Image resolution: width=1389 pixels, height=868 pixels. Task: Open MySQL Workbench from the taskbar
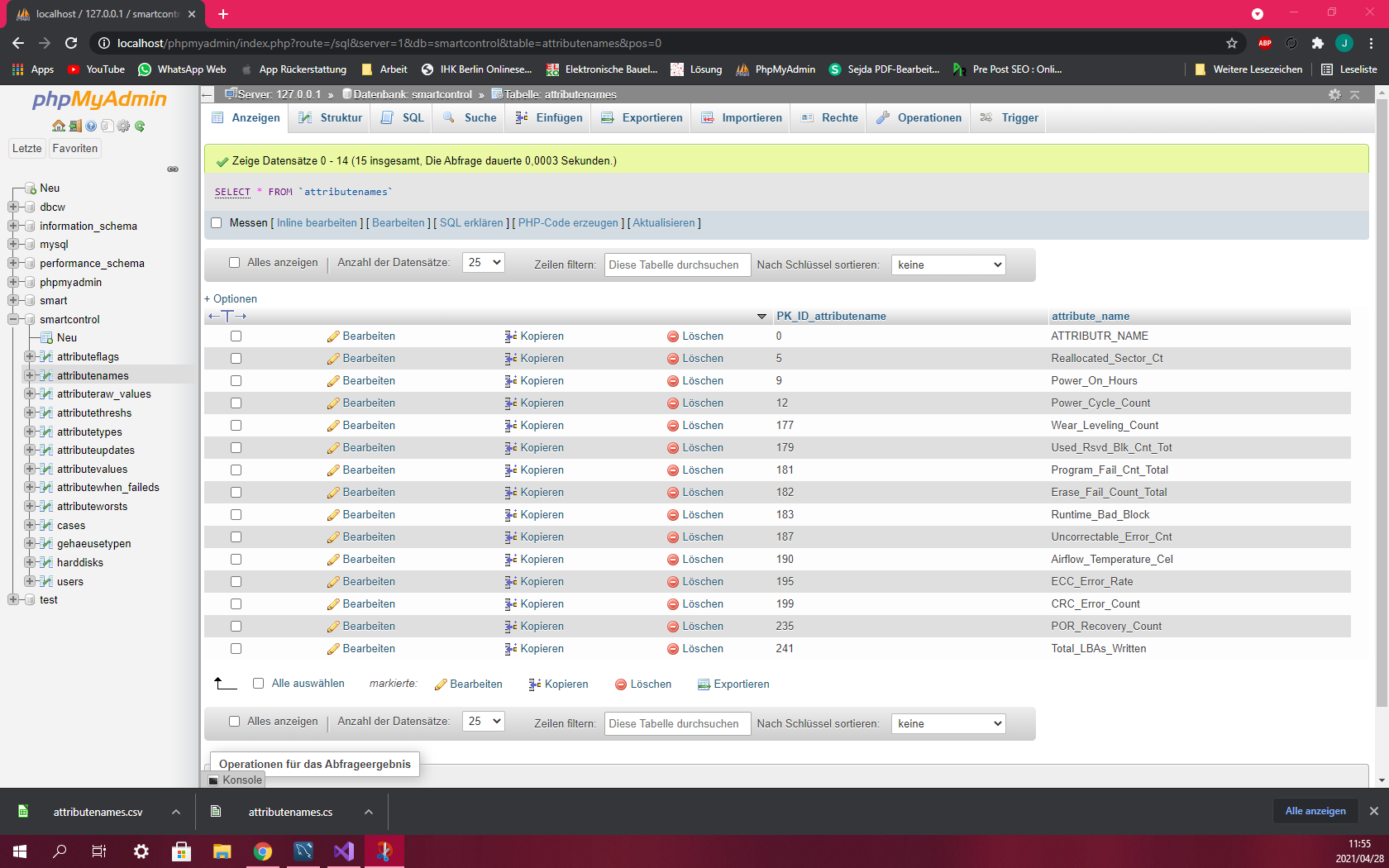tap(303, 851)
